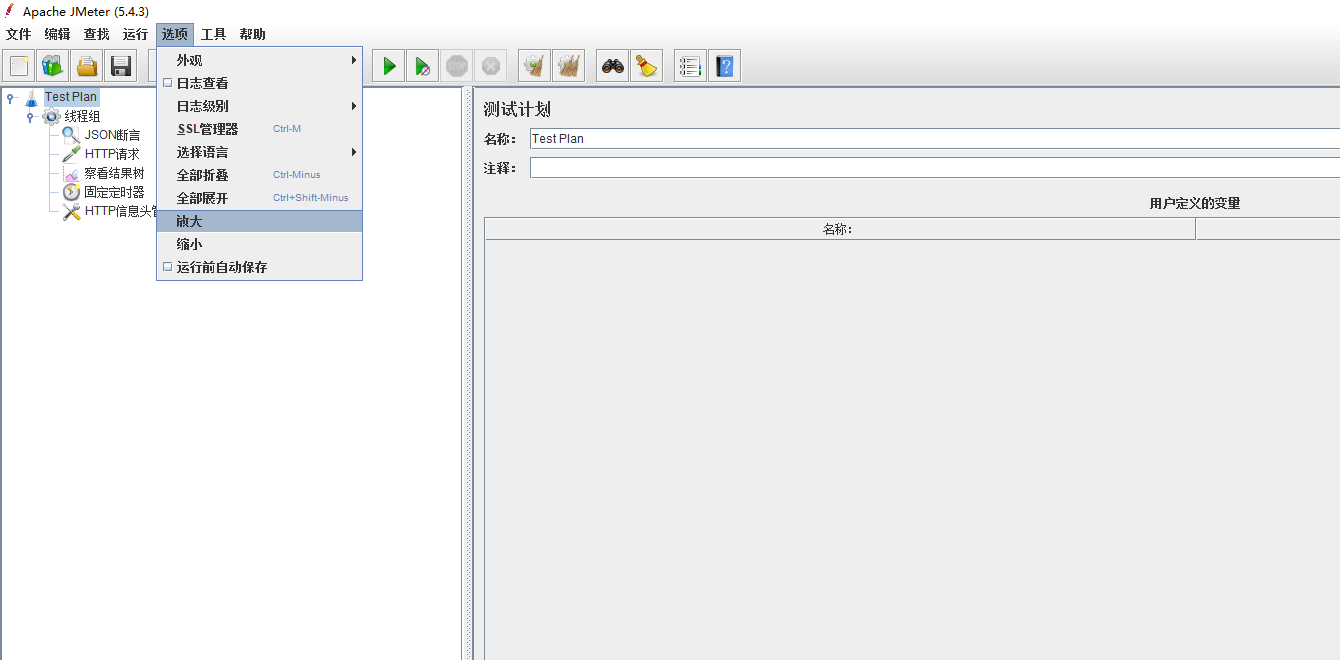Click the 名称 input field

tap(934, 138)
